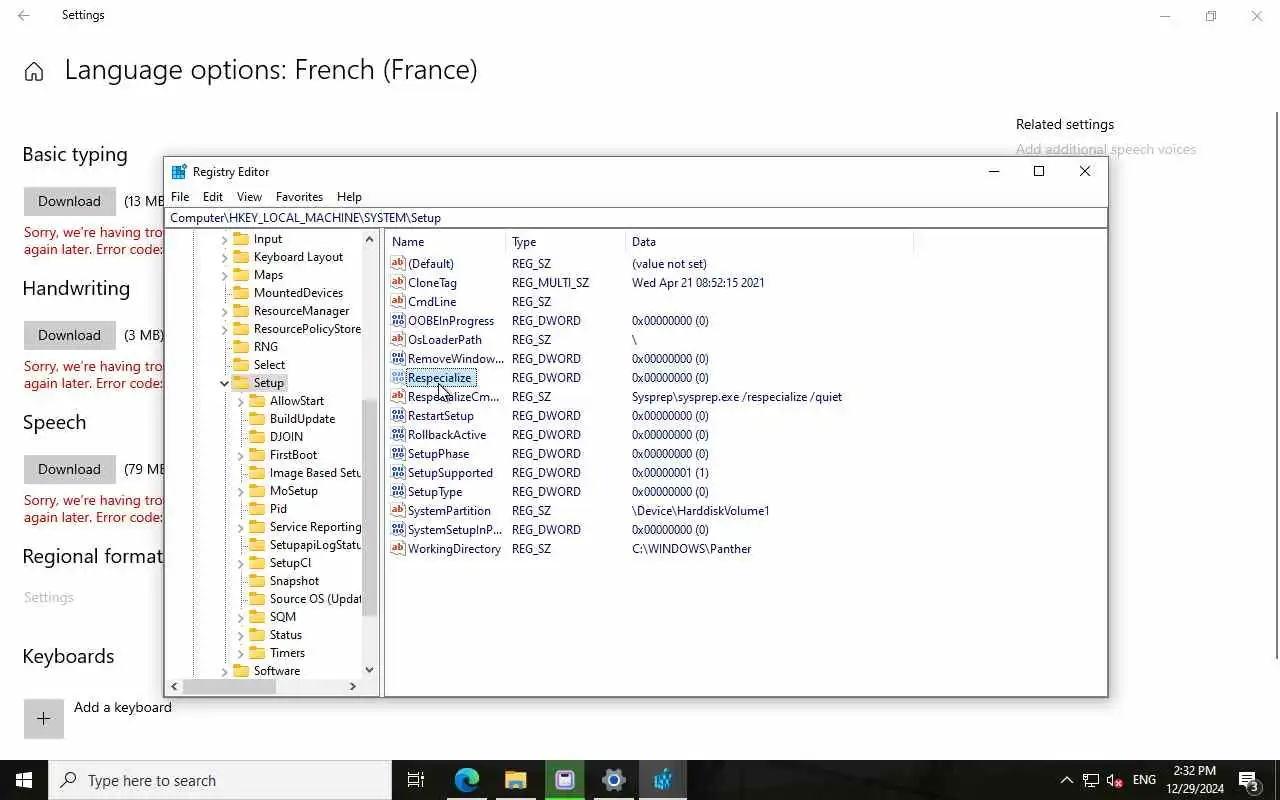Expand the AllowStart subkey
The width and height of the screenshot is (1280, 800).
click(x=240, y=402)
